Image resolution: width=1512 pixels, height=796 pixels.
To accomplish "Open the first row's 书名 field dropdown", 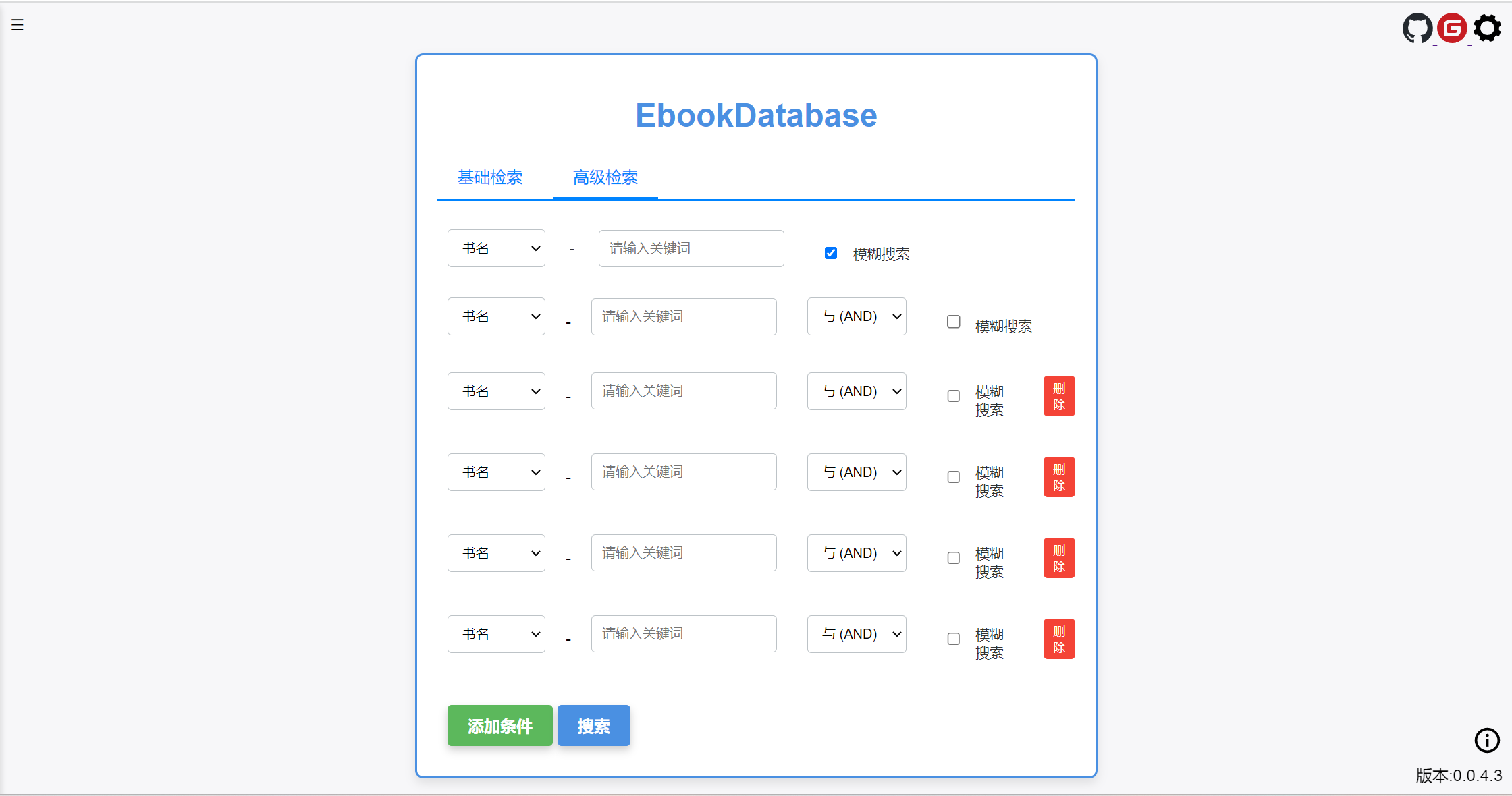I will (496, 248).
